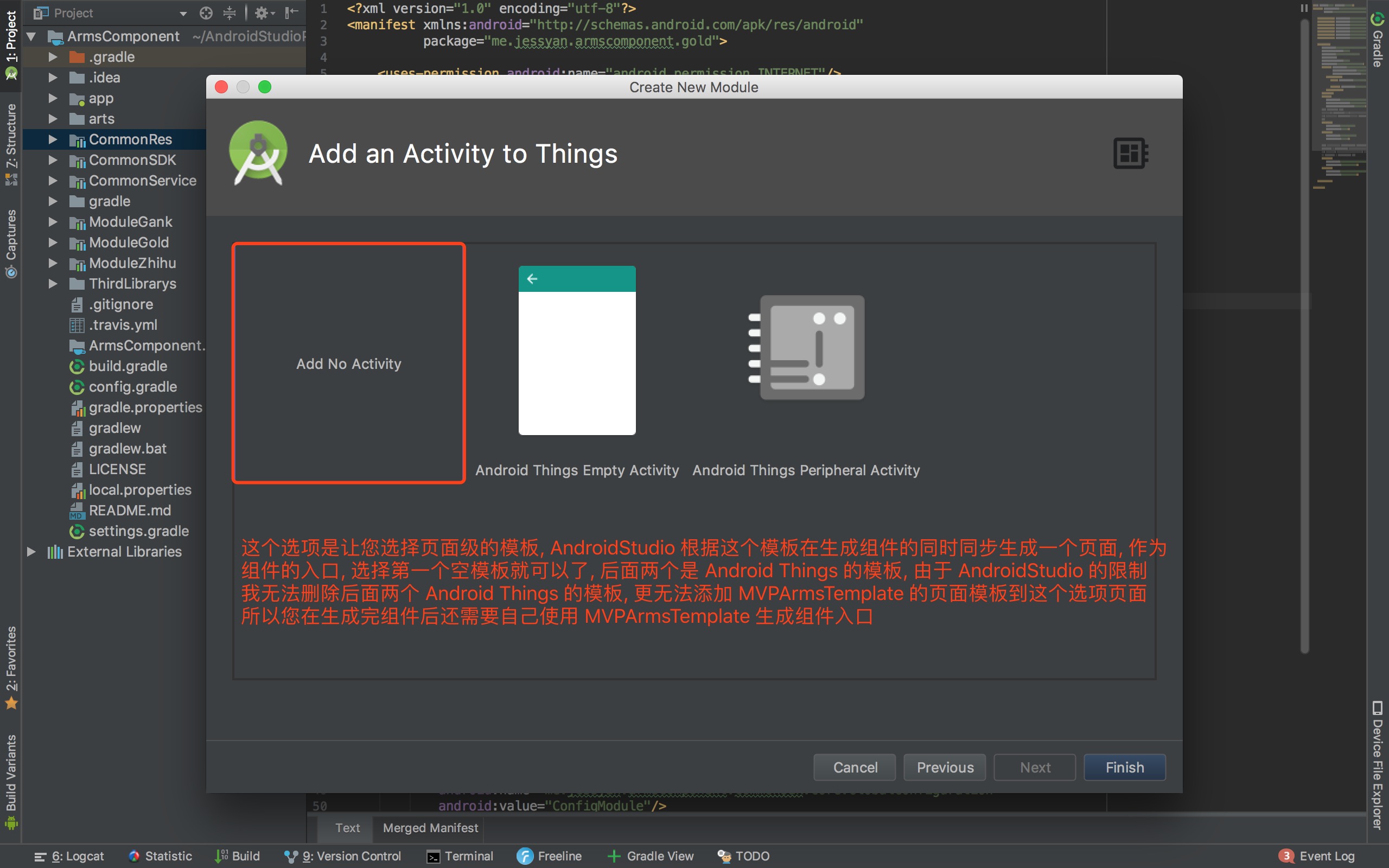This screenshot has height=868, width=1389.
Task: Click the scroll-from-source target icon
Action: 206,12
